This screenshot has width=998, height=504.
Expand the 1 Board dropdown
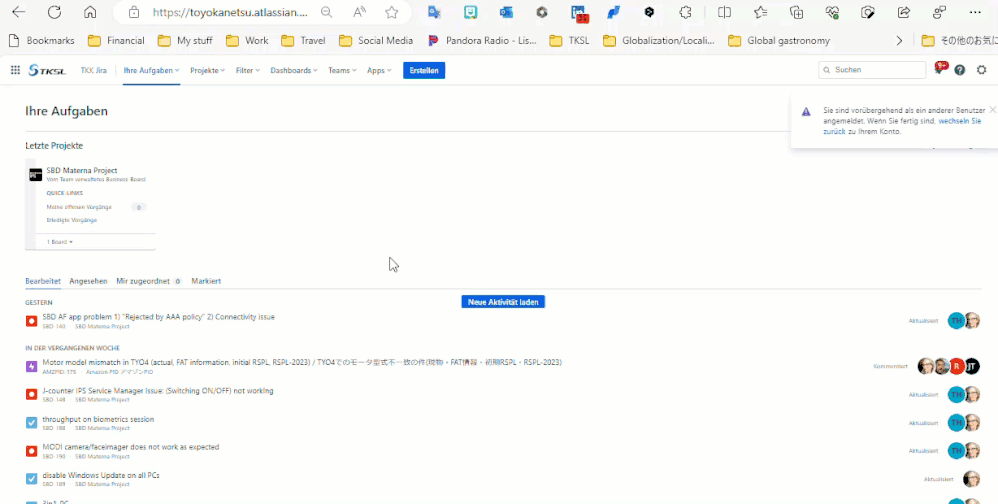coord(60,242)
